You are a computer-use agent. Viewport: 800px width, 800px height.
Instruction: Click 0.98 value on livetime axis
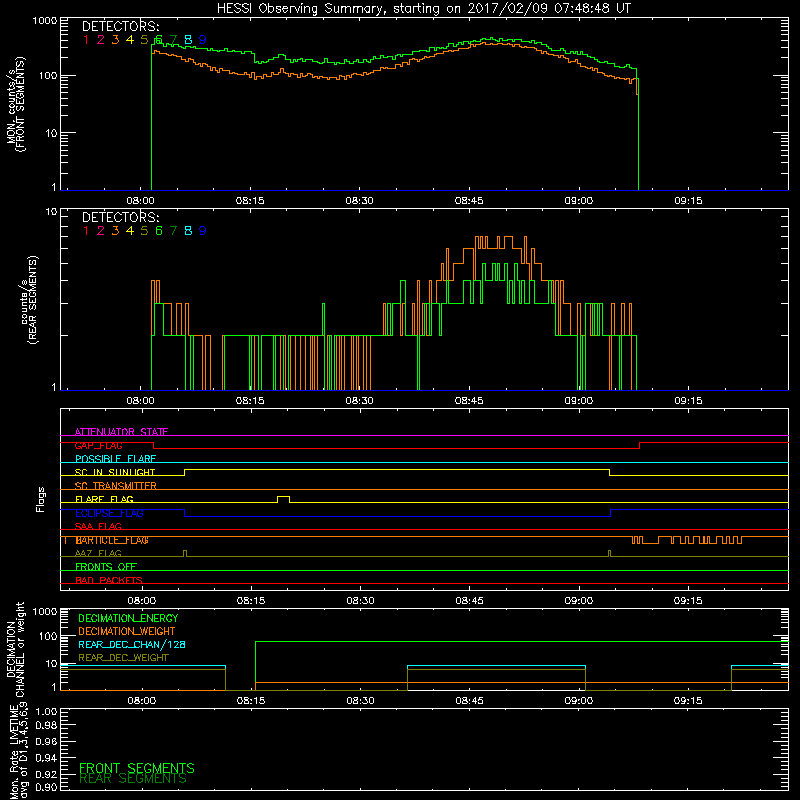(x=46, y=725)
